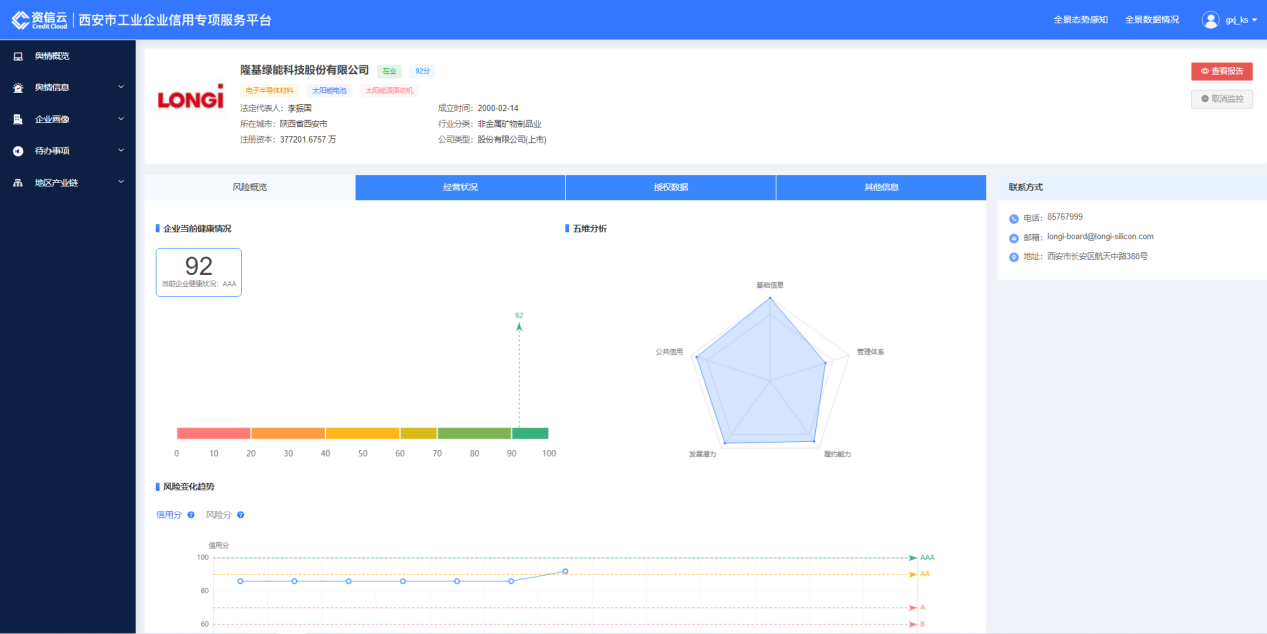The image size is (1267, 634).
Task: Click the 公共信用 radar chart label
Action: coord(669,352)
